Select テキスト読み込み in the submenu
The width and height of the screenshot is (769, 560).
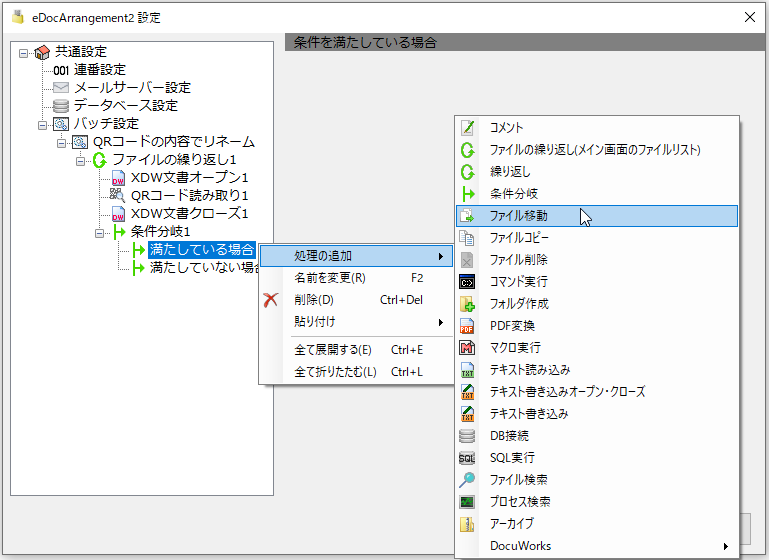click(x=597, y=370)
